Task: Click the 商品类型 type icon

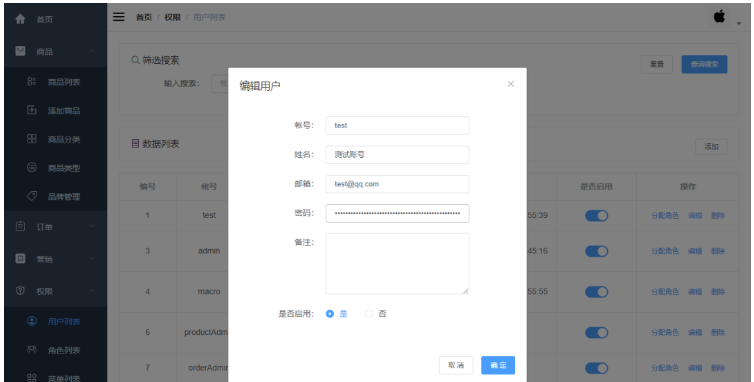Action: 32,168
